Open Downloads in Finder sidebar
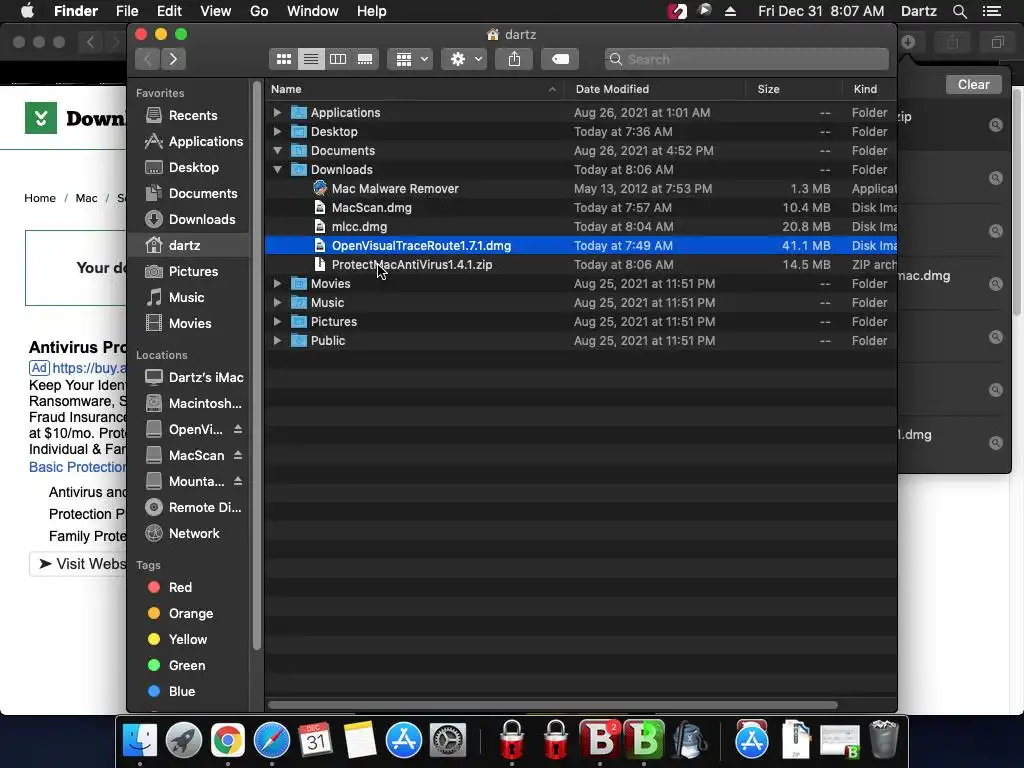 [x=188, y=219]
